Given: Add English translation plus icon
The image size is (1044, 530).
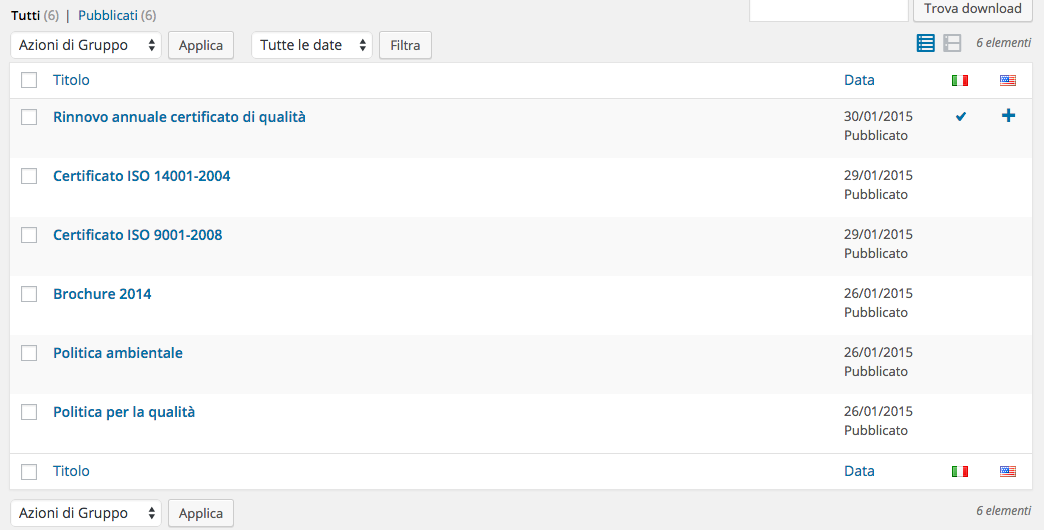Looking at the screenshot, I should [1009, 116].
